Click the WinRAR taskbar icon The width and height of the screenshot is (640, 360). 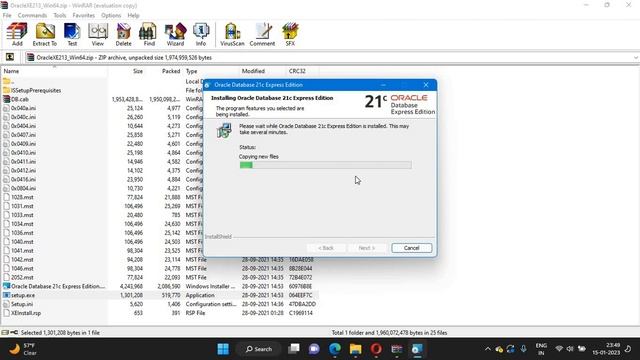click(x=397, y=349)
